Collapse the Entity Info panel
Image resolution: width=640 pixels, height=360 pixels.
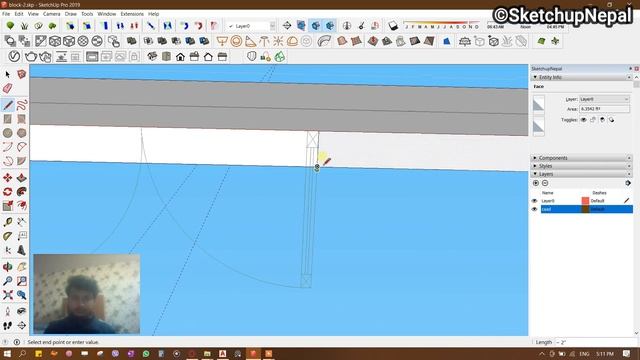(535, 77)
